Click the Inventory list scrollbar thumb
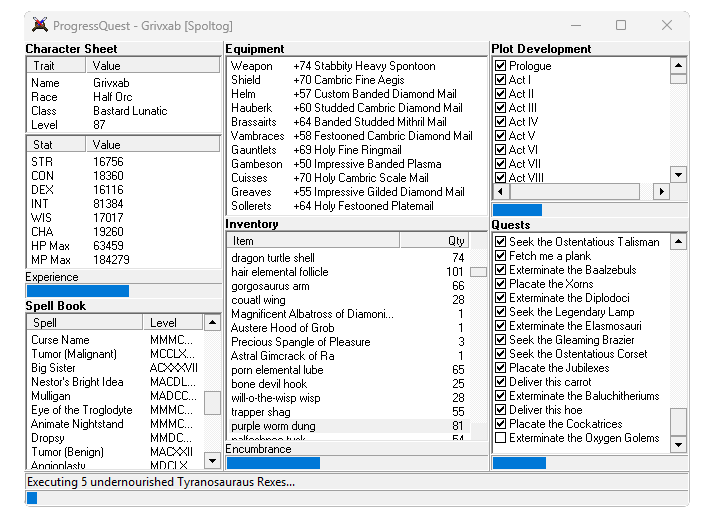The height and width of the screenshot is (518, 714). coord(478,272)
